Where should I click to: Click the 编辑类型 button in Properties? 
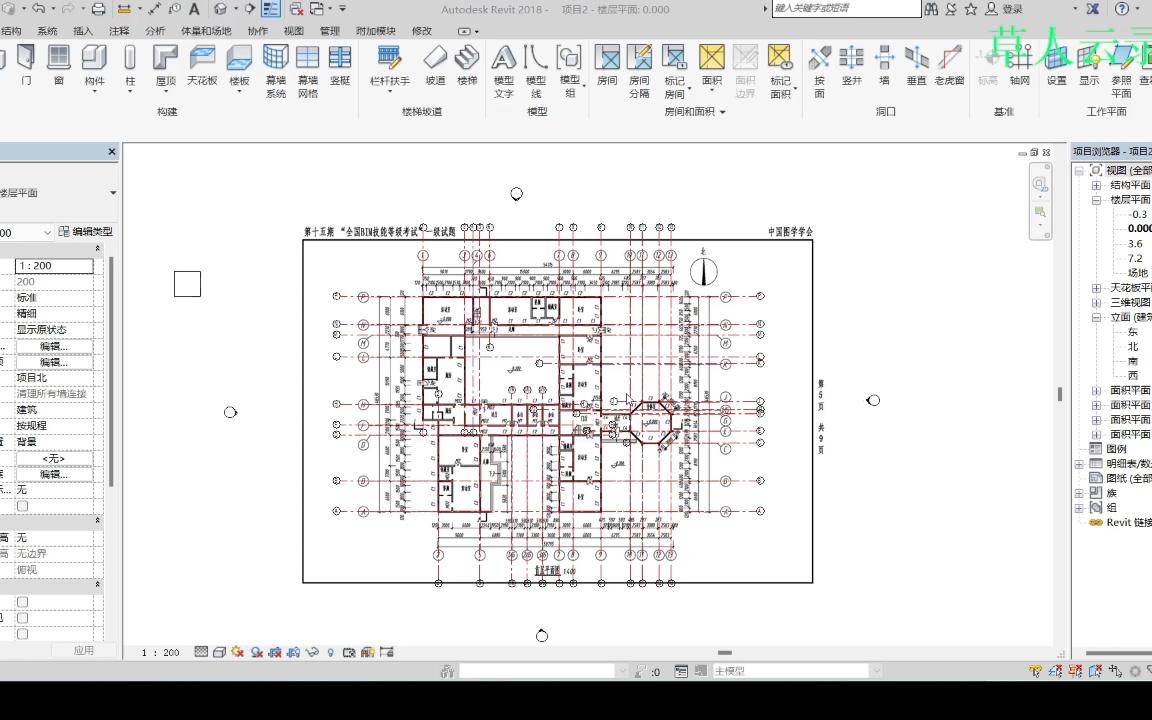tap(88, 230)
